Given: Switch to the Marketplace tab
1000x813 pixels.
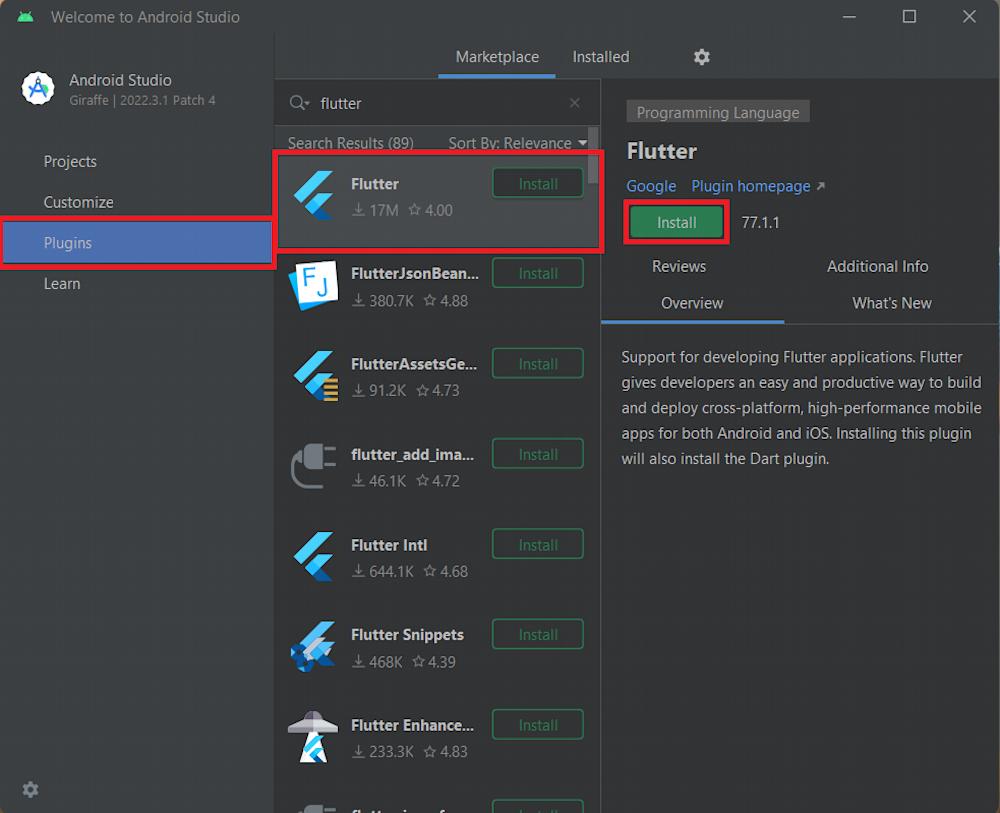Looking at the screenshot, I should [497, 57].
